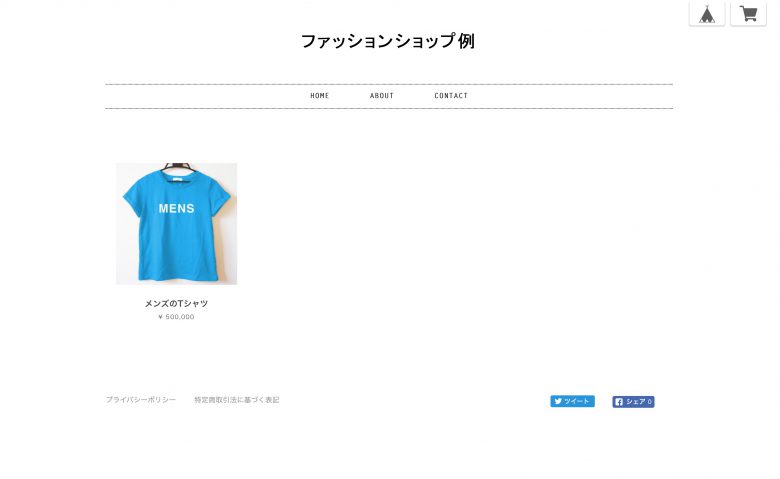Open the BASE tent logo icon
780x479 pixels.
tap(707, 13)
